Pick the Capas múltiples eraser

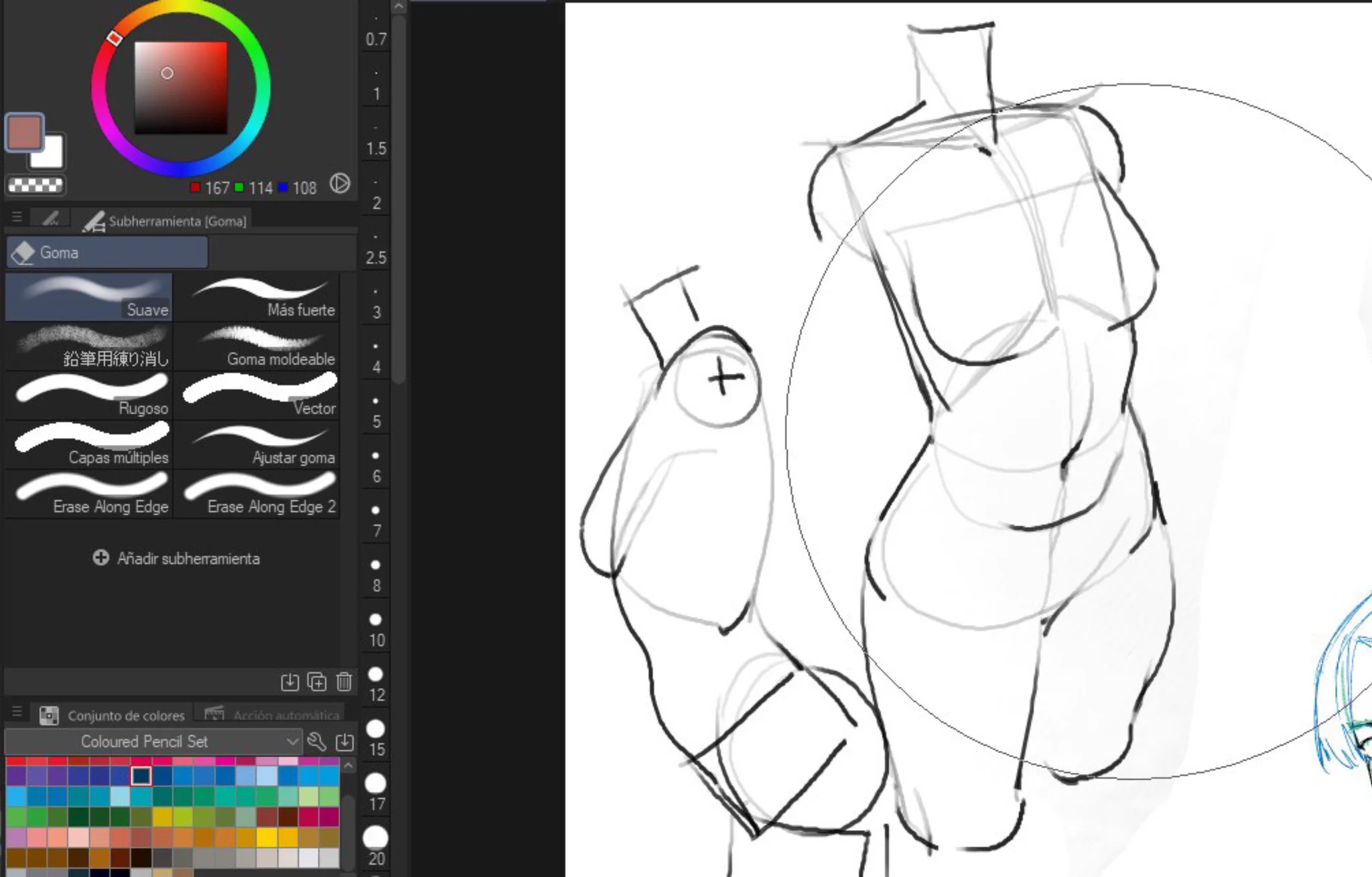[89, 444]
